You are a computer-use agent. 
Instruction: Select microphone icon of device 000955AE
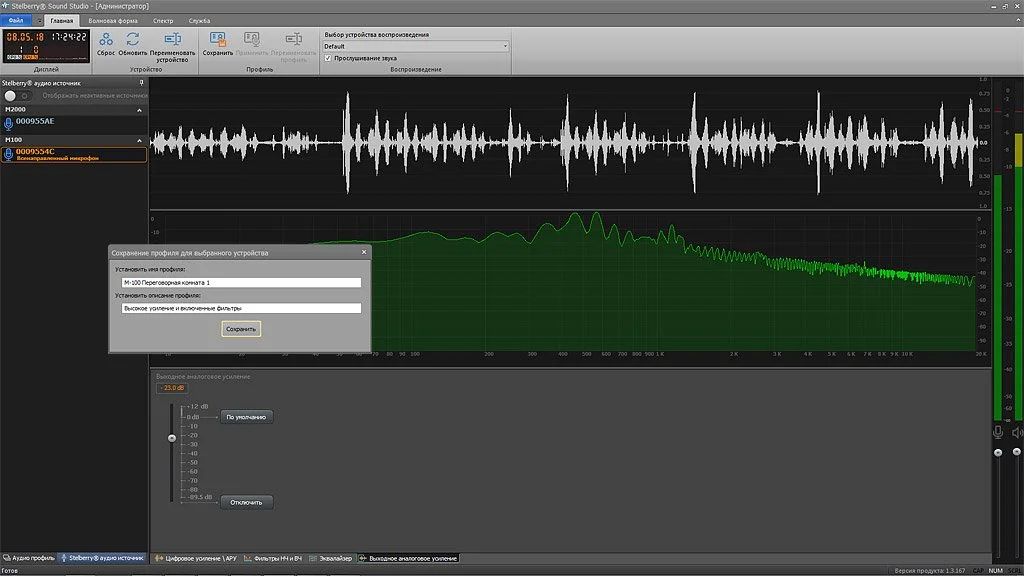(x=8, y=123)
